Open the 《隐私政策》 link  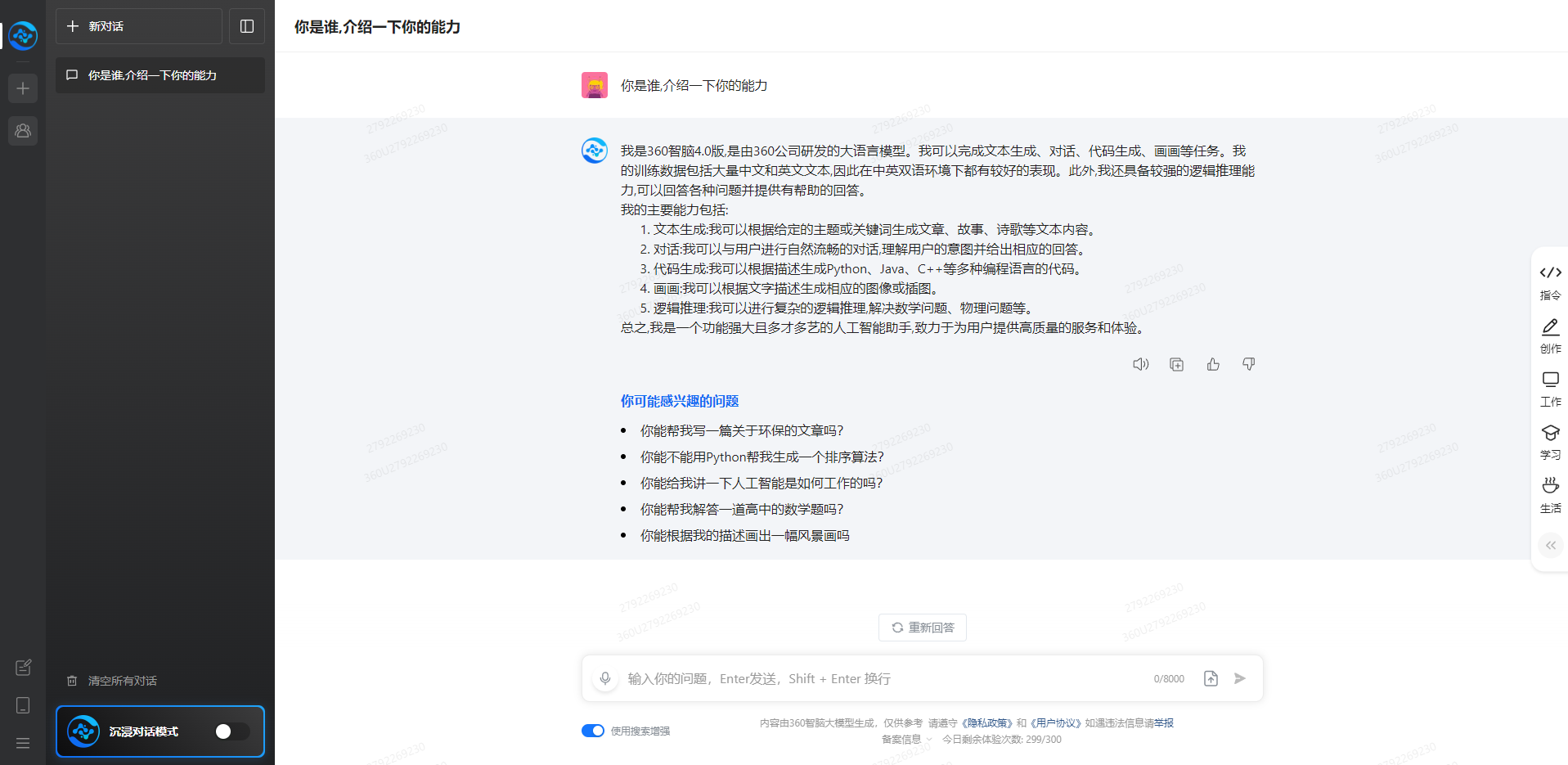986,723
